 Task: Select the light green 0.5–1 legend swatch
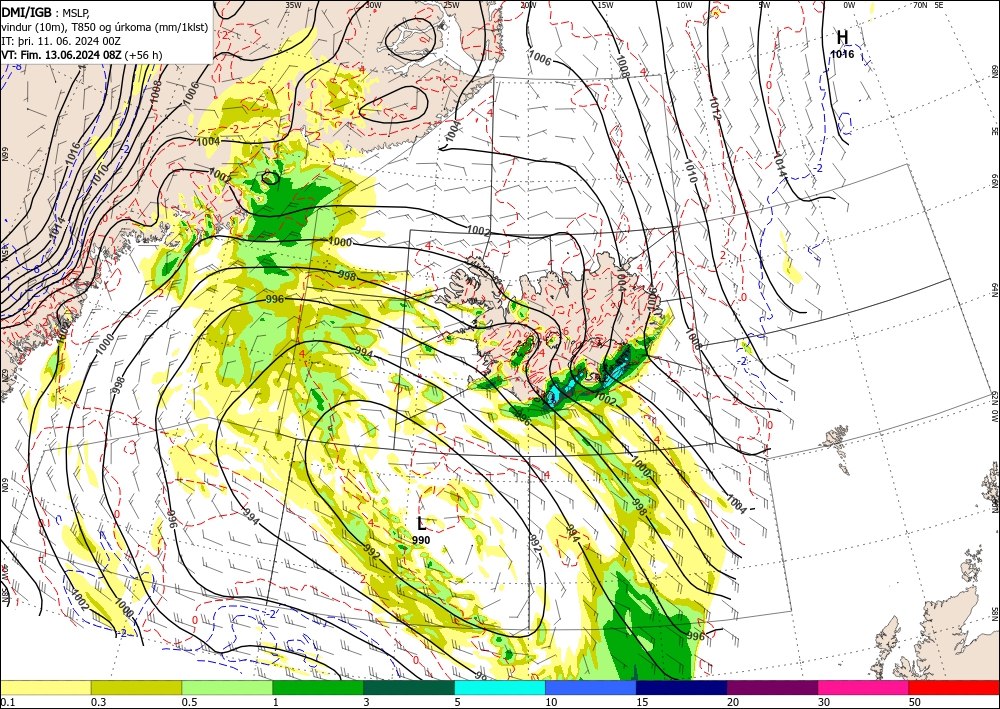pos(227,687)
